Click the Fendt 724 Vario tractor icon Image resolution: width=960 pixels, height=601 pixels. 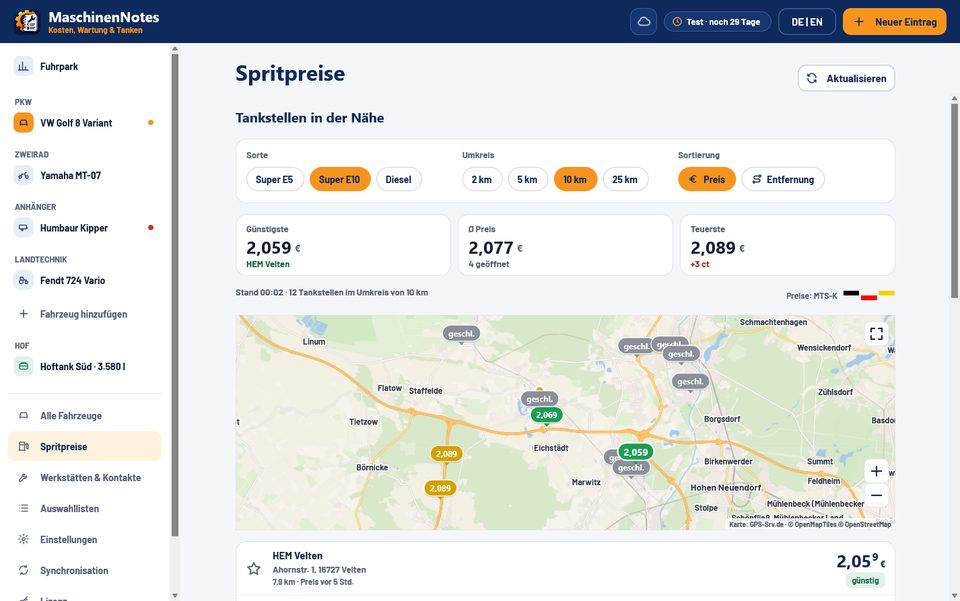pyautogui.click(x=23, y=280)
